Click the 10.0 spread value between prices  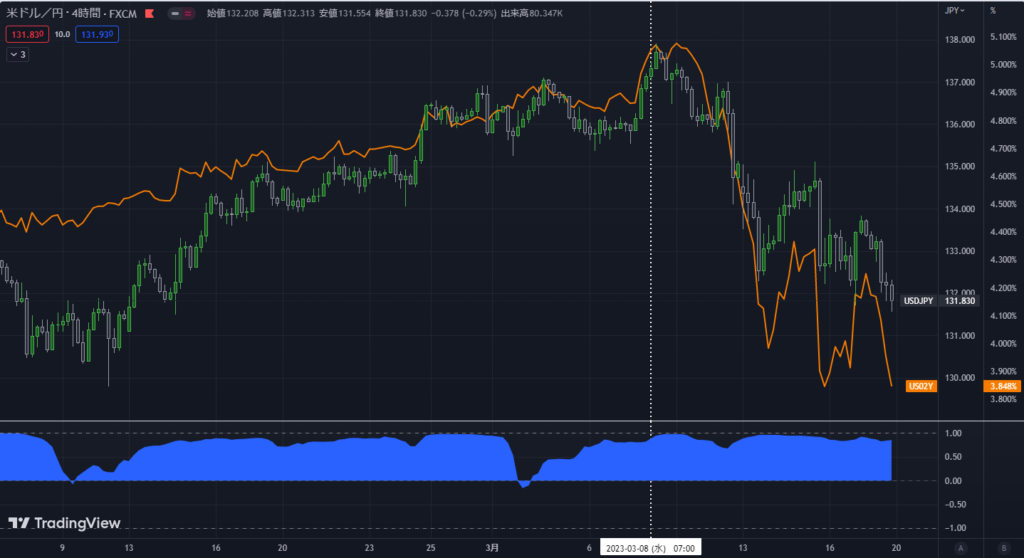[x=61, y=34]
